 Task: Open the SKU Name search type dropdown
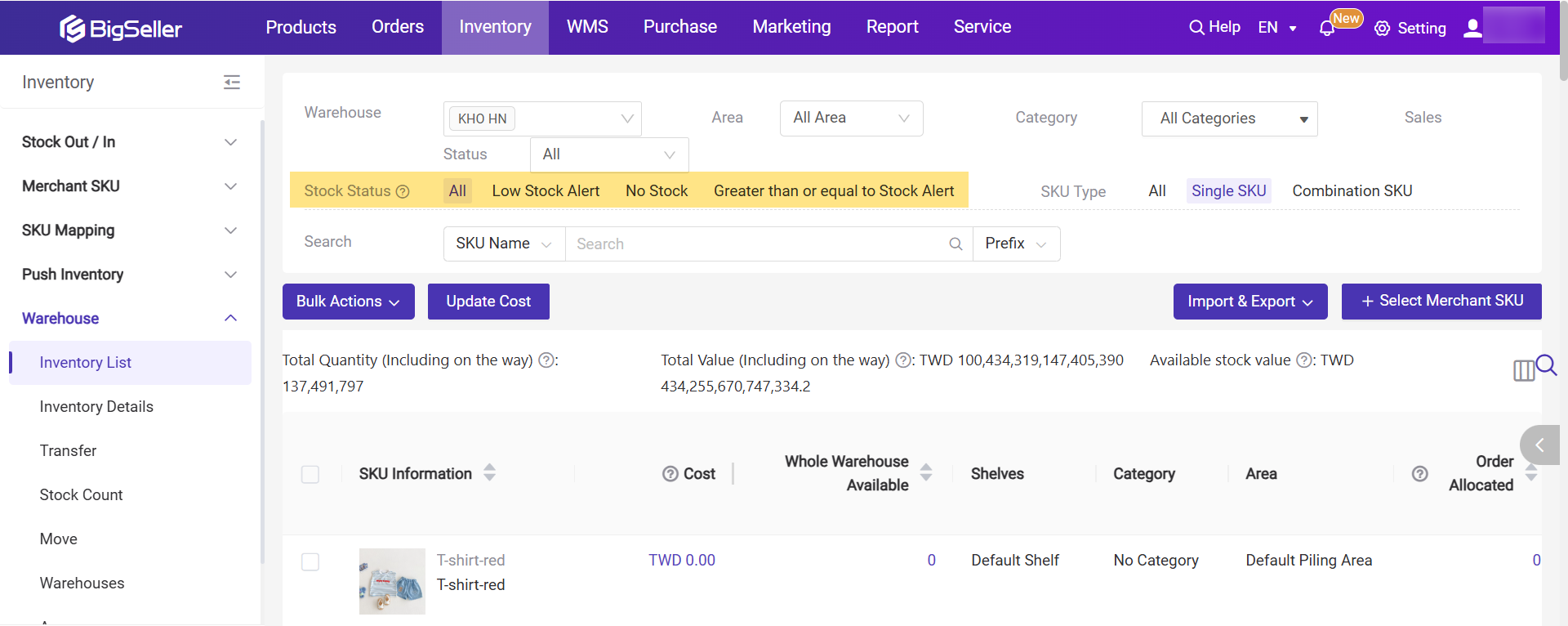pos(504,244)
